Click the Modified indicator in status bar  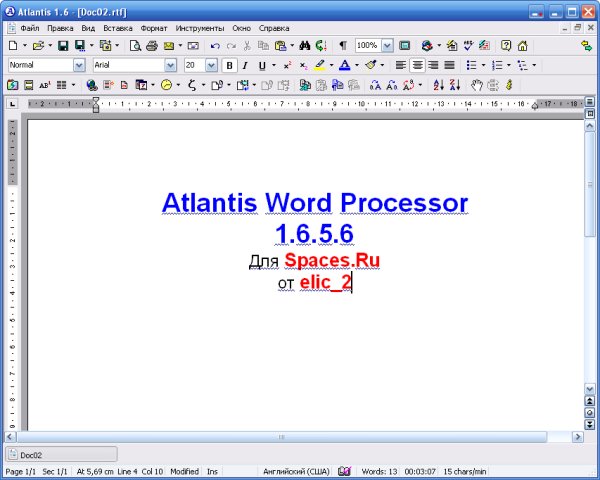(x=184, y=471)
